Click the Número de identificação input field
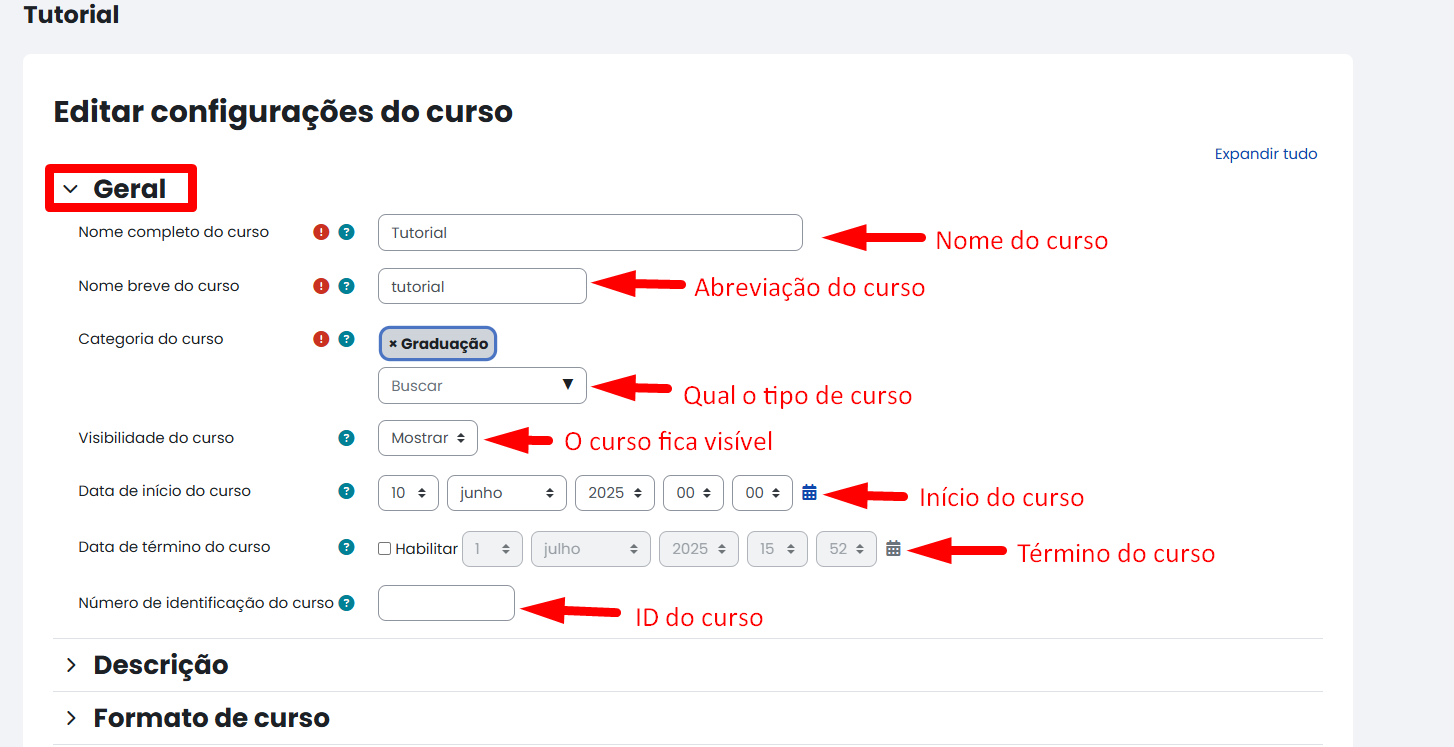The height and width of the screenshot is (747, 1454). click(x=446, y=602)
